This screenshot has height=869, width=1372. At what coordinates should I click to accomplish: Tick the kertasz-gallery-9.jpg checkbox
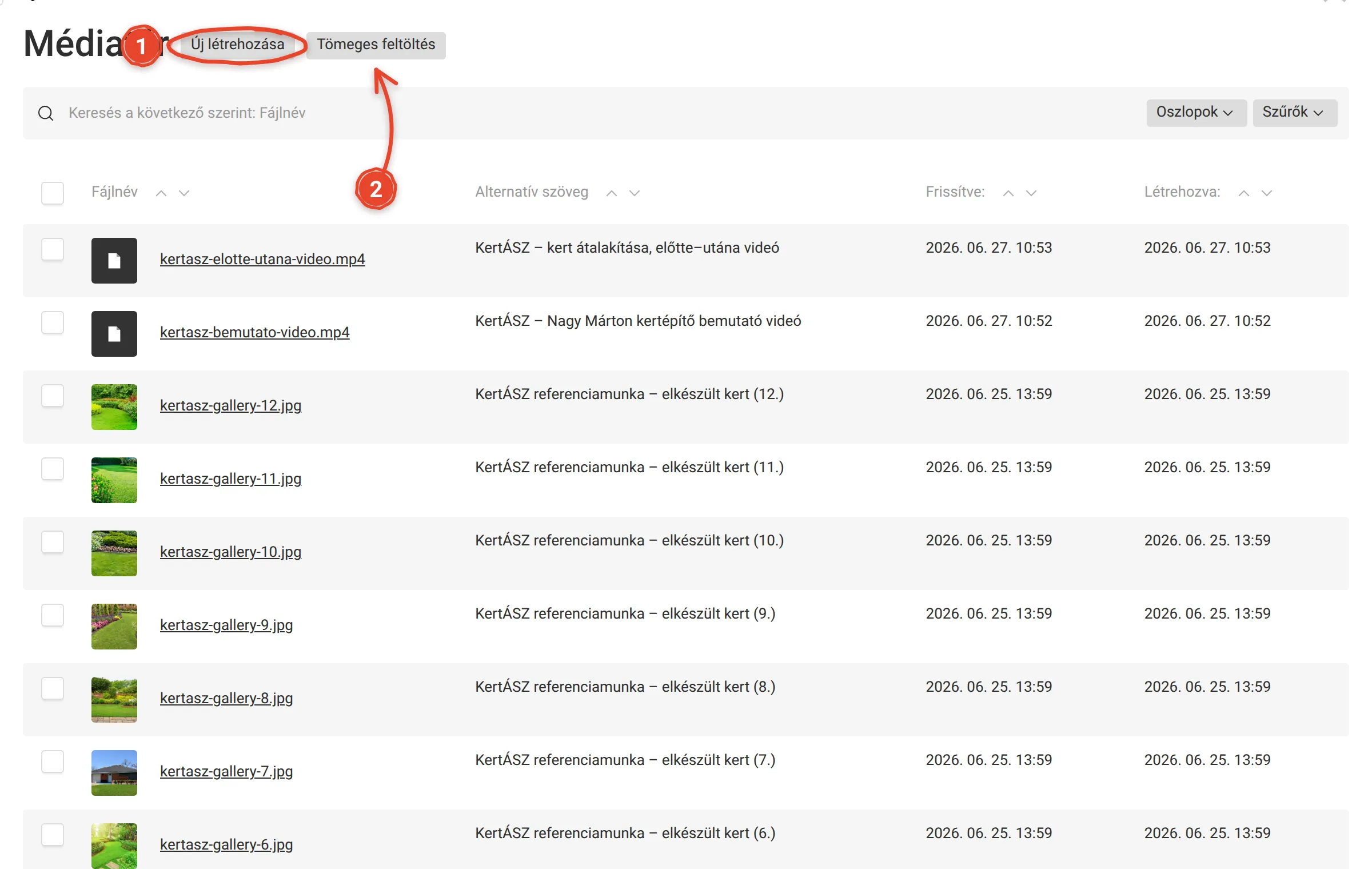[x=53, y=615]
